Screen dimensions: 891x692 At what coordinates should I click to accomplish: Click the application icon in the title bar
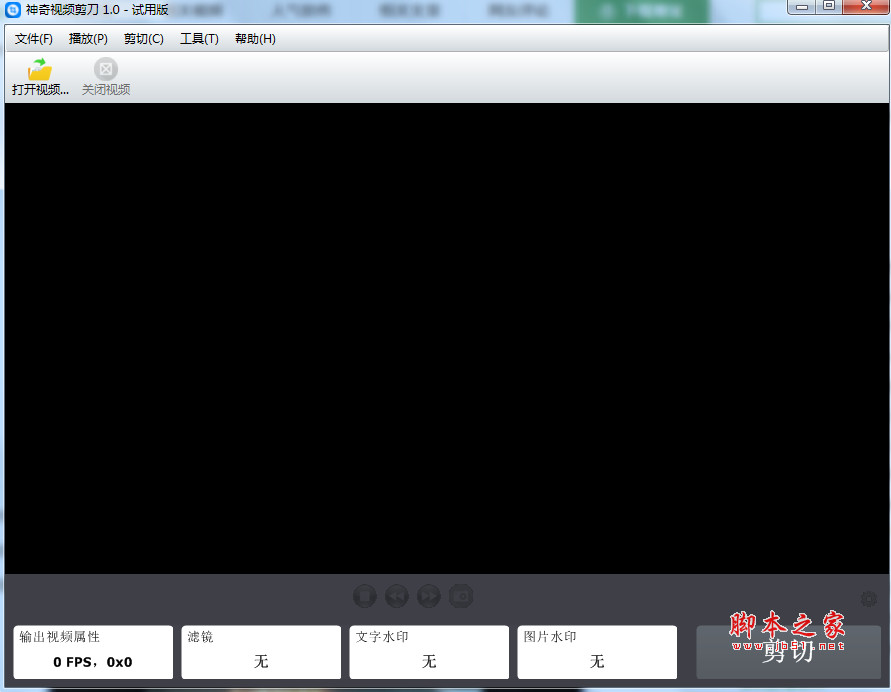pos(13,7)
